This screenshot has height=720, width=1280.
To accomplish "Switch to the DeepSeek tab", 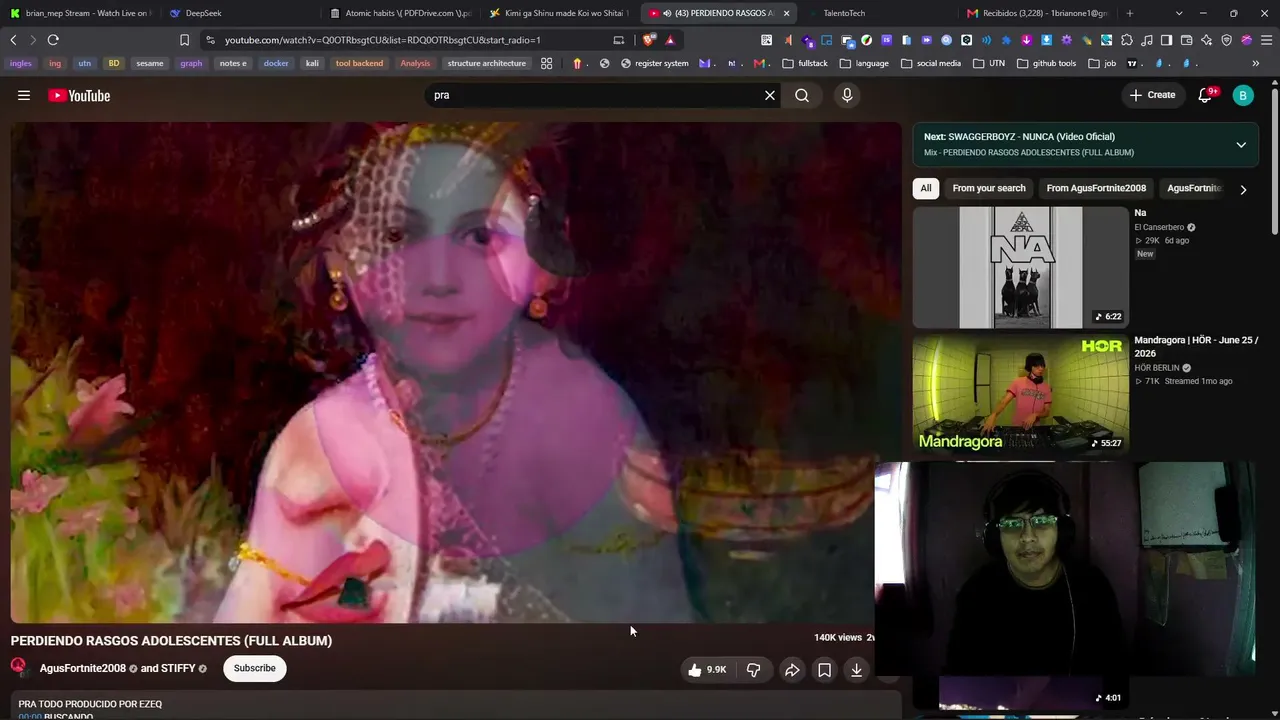I will click(x=242, y=13).
